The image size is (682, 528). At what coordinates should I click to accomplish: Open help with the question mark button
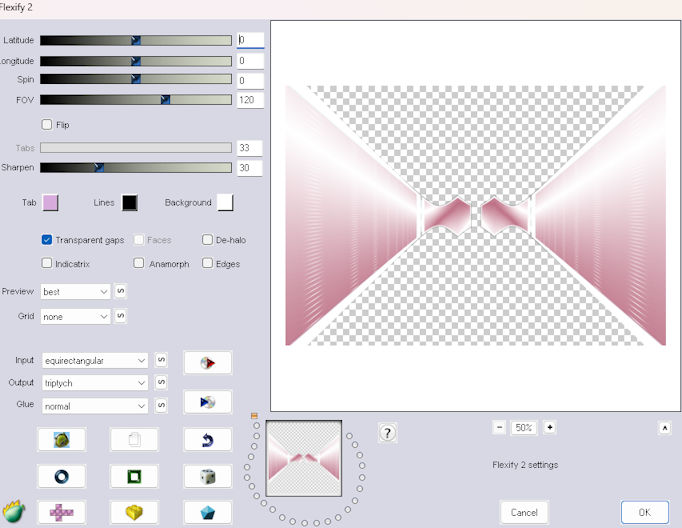tap(389, 433)
